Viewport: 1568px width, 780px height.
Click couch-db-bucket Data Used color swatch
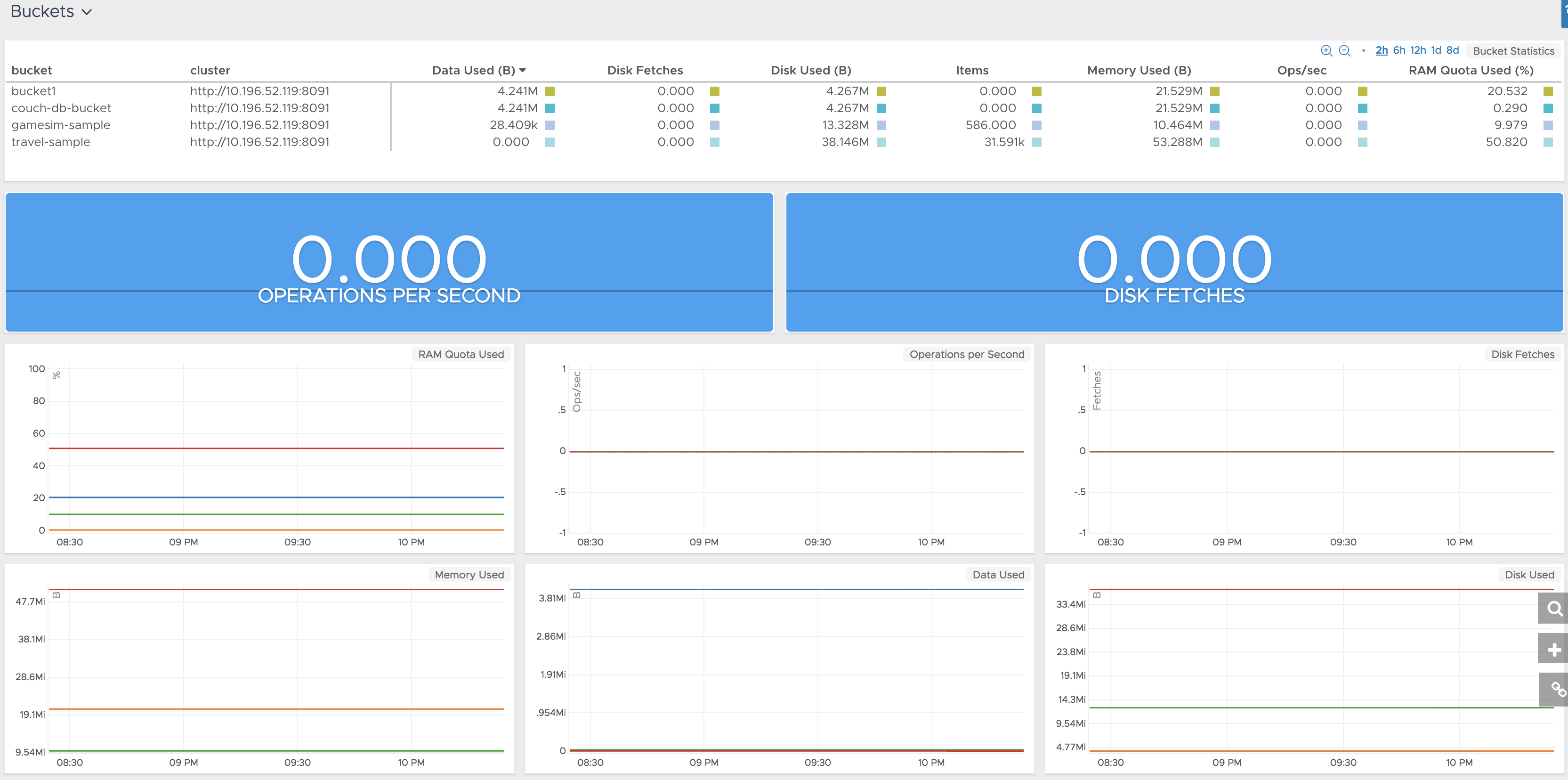coord(550,108)
